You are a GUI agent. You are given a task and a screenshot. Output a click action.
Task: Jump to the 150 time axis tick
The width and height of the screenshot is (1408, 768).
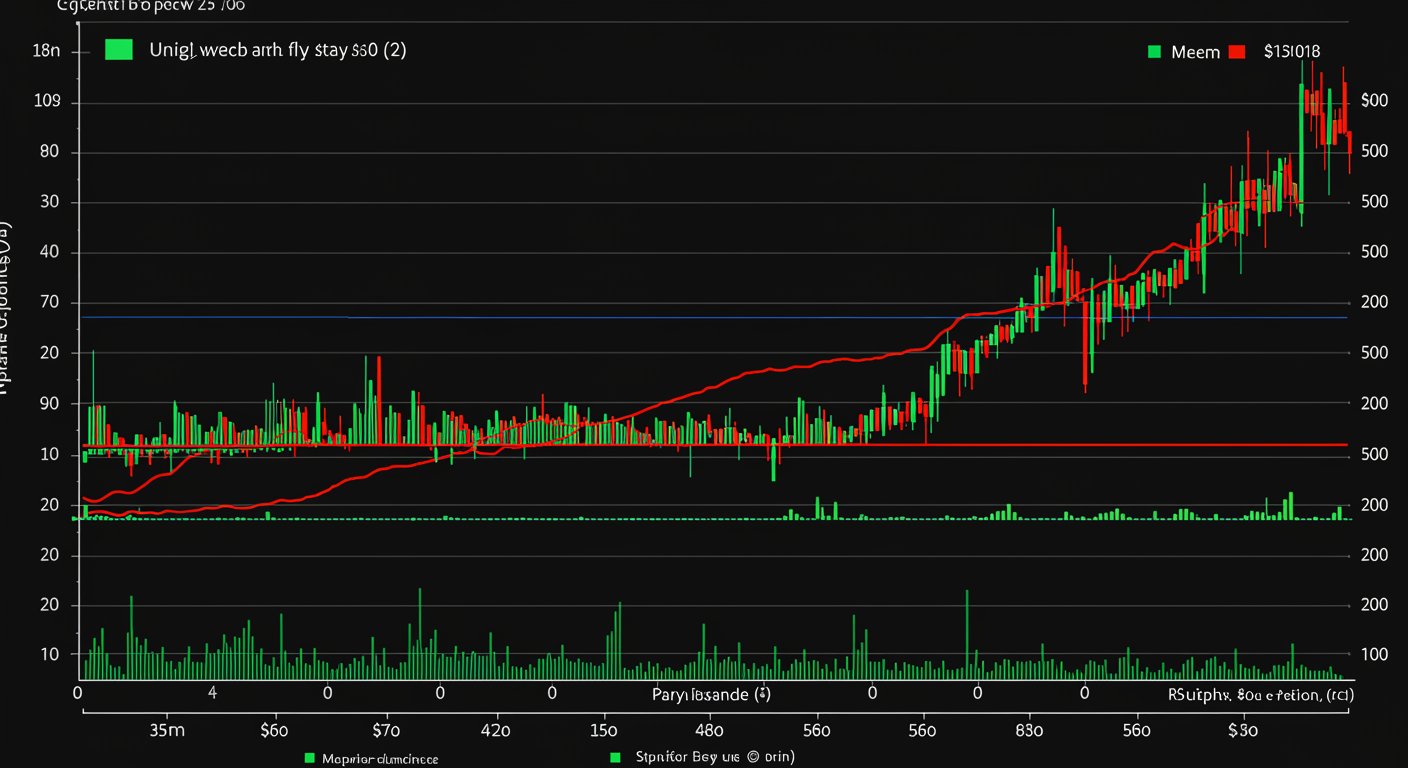coord(604,730)
